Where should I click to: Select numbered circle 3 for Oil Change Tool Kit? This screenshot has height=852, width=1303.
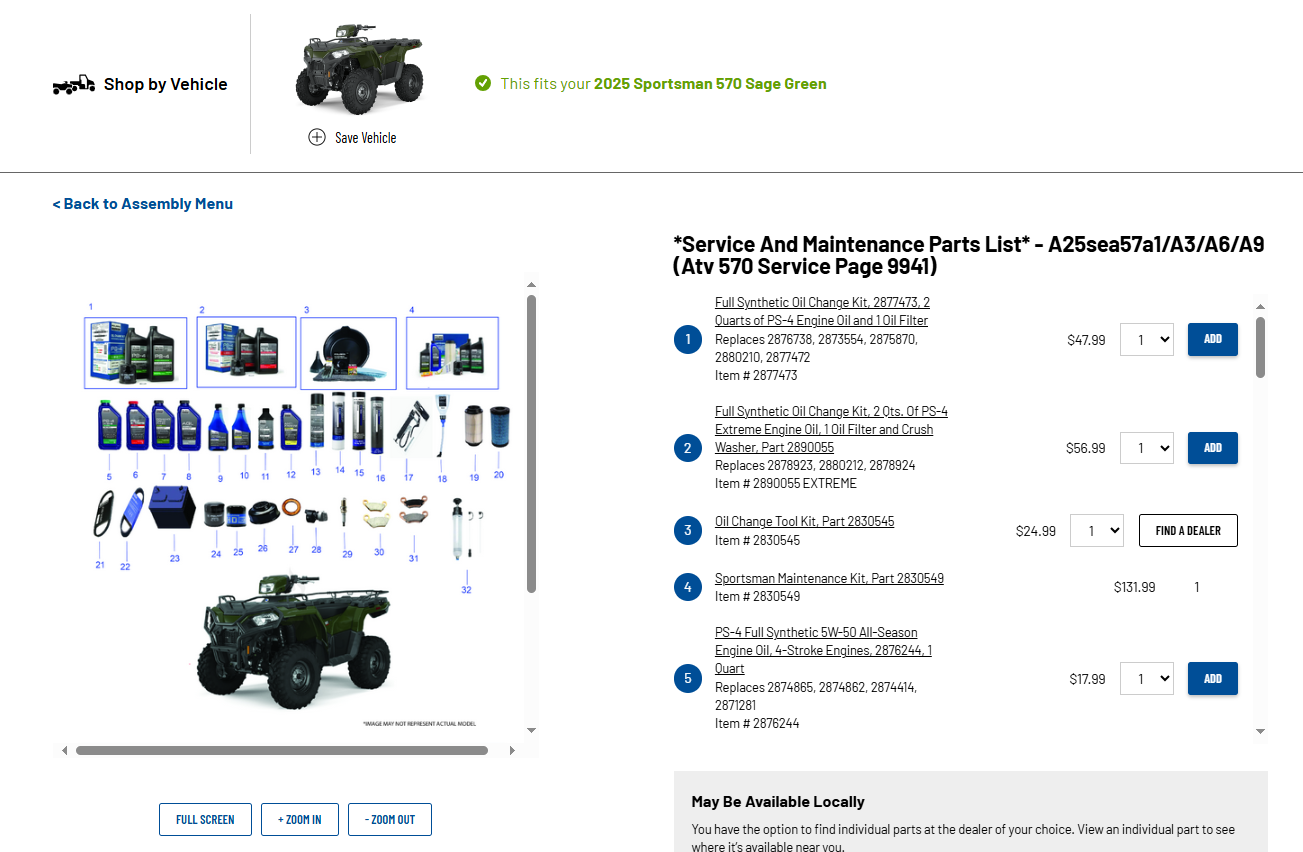pos(687,530)
